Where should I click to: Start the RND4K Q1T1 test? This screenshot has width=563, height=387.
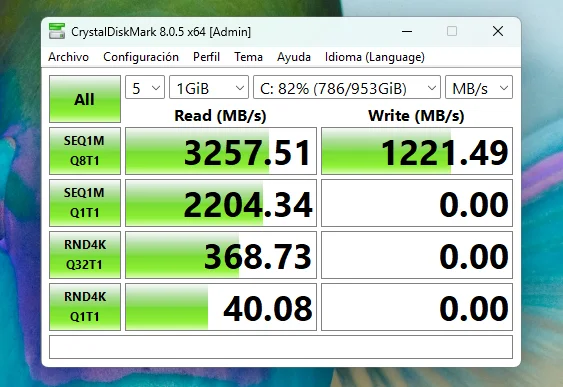[x=85, y=307]
